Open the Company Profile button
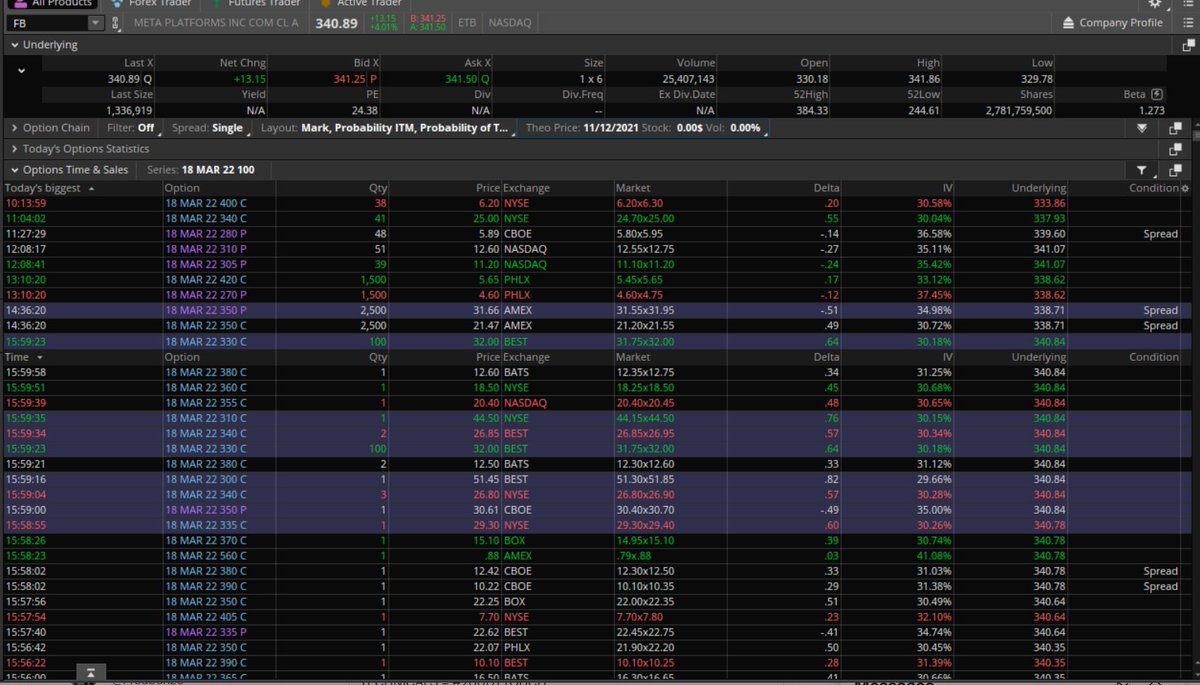This screenshot has width=1200, height=685. tap(1111, 23)
